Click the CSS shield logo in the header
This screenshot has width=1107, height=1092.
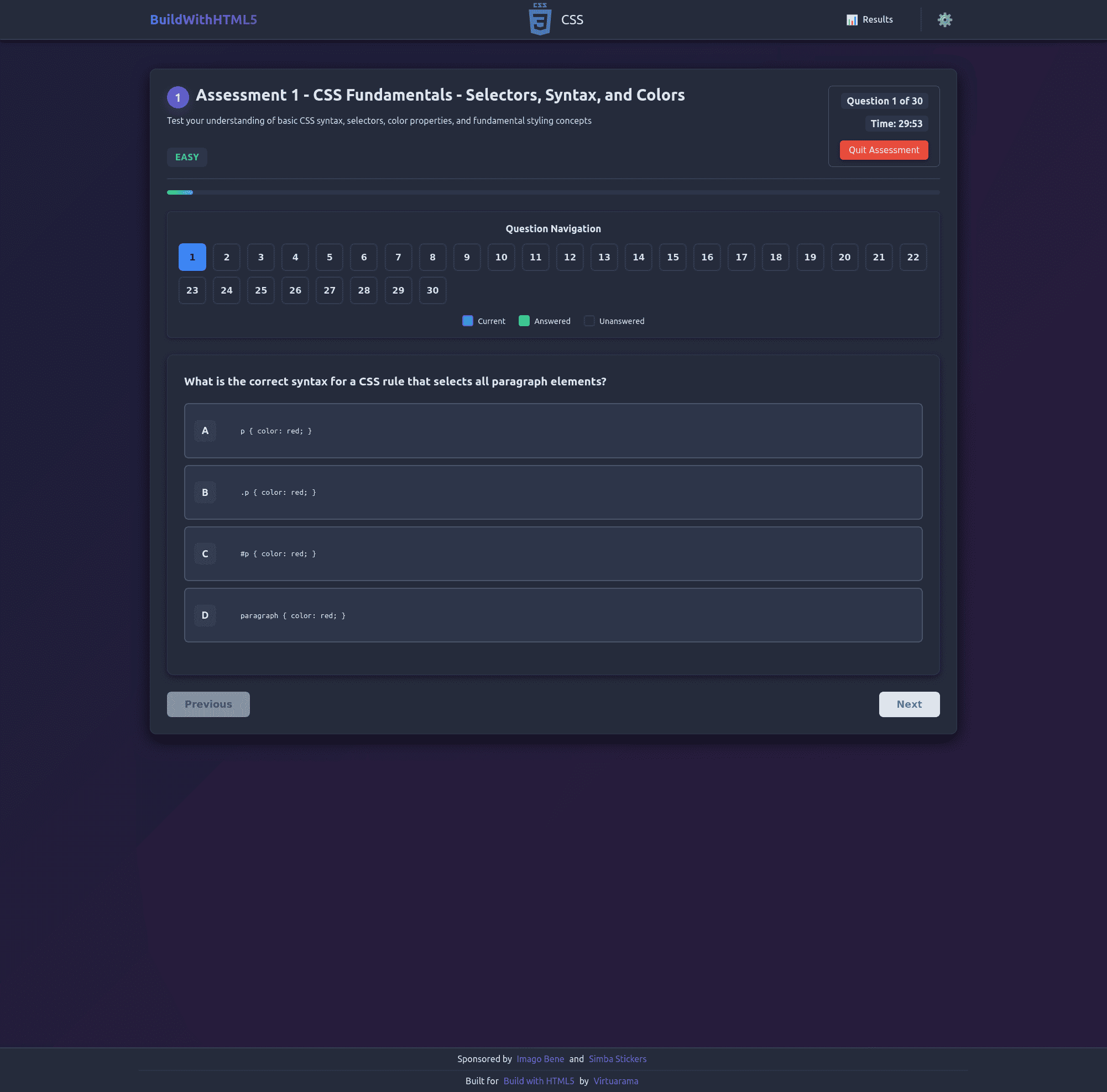pyautogui.click(x=539, y=19)
